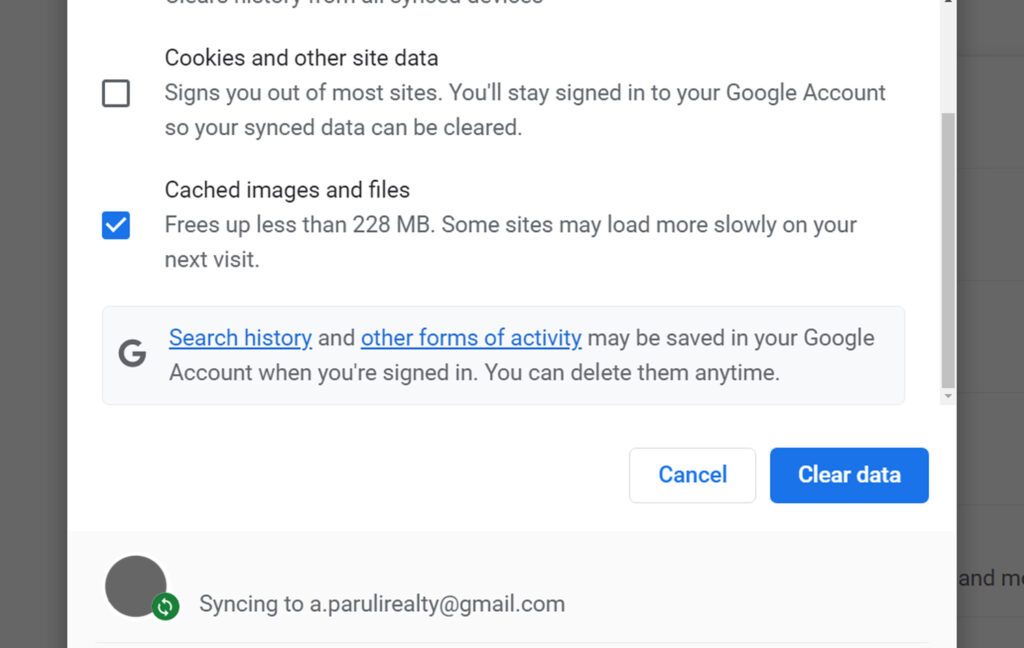Check the Cookies and other site data checkbox
The image size is (1024, 648).
[116, 93]
